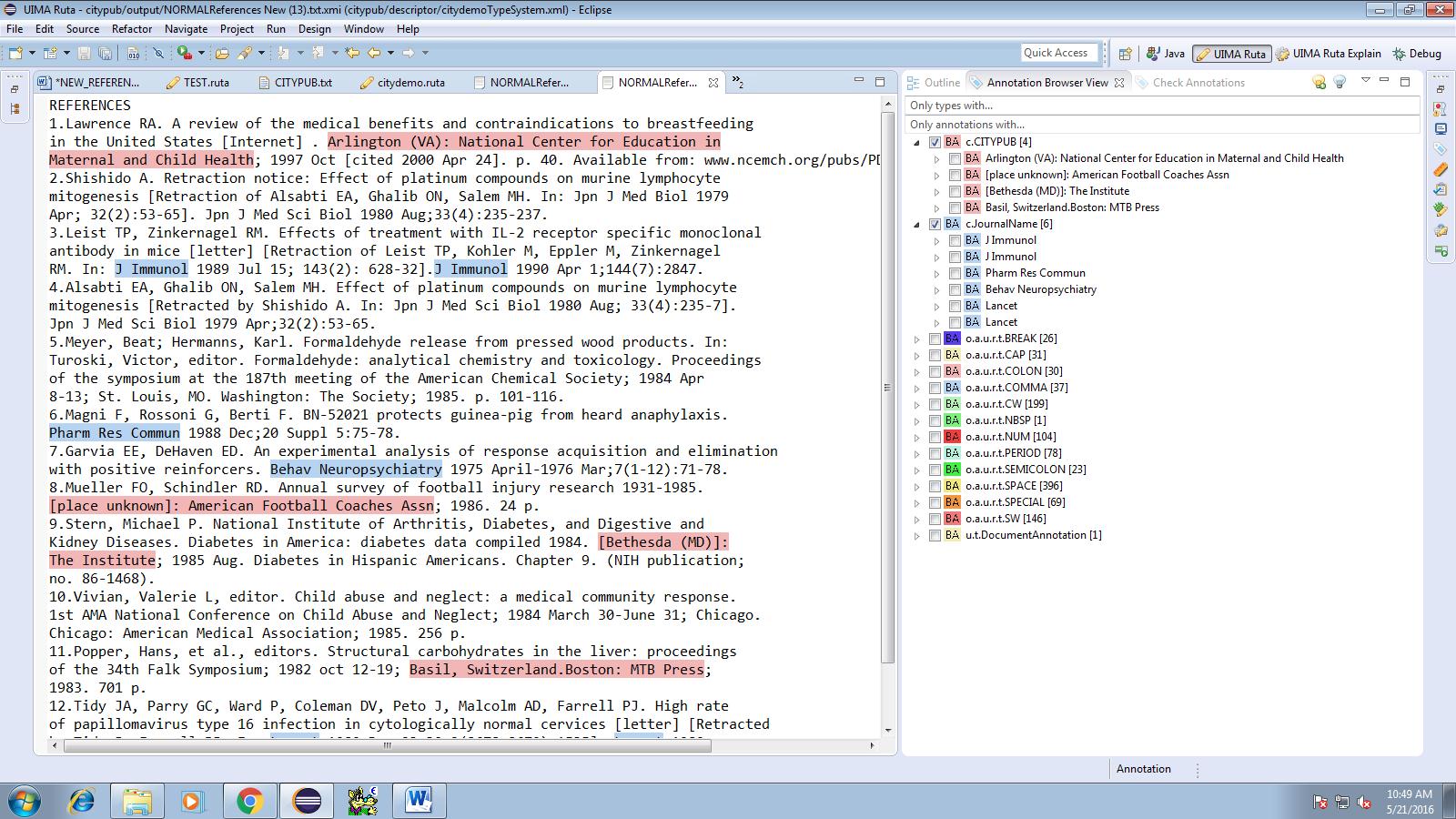Uncheck the c.CITYPUB annotation type checkbox
This screenshot has width=1456, height=819.
coord(935,142)
